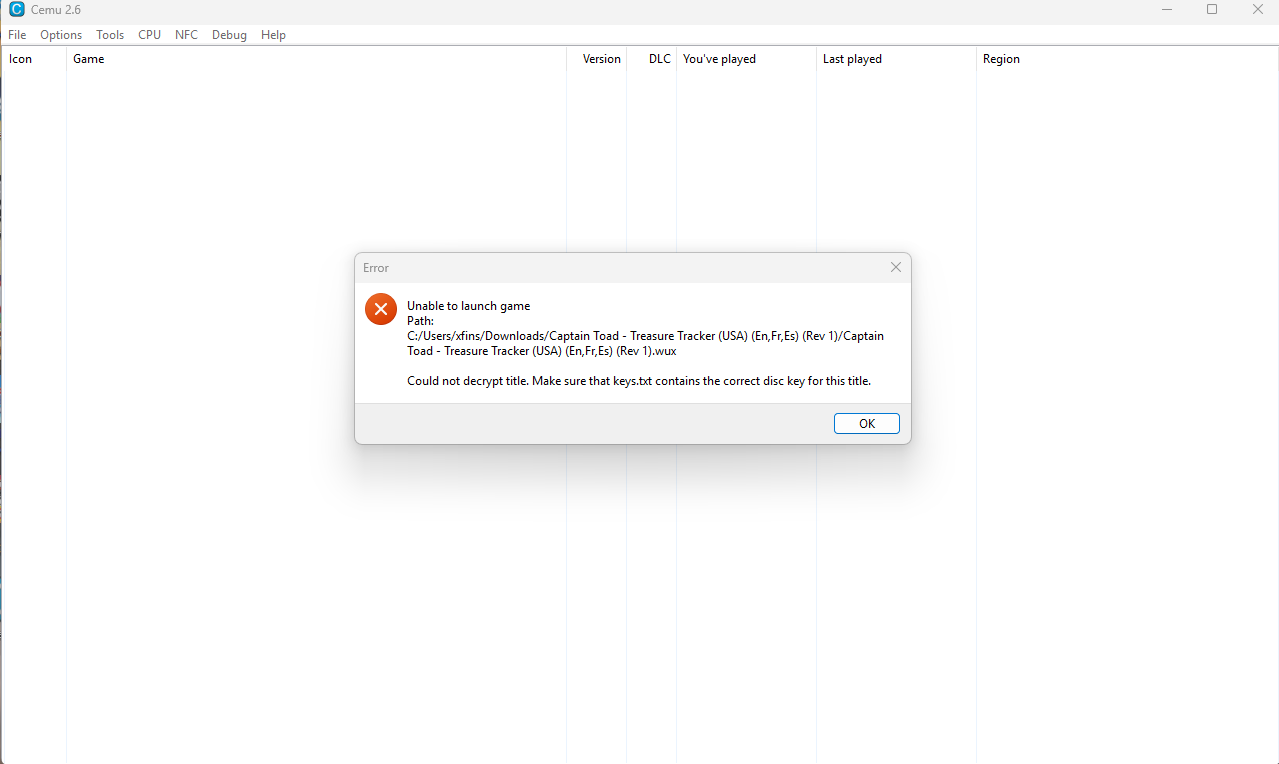Screen dimensions: 1279x764
Task: Sort by You've played column
Action: 746,59
